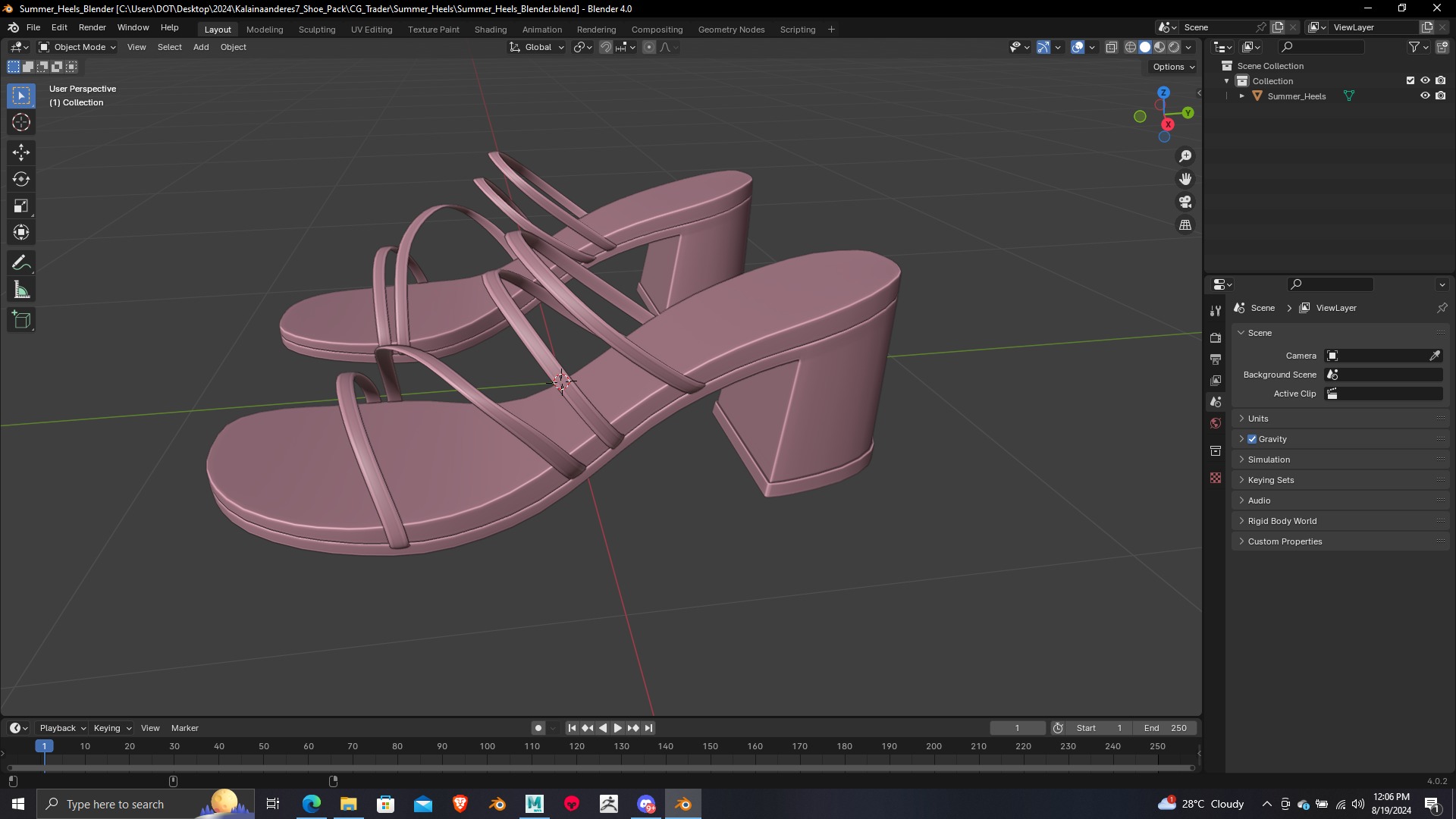Open the Output properties tab
The height and width of the screenshot is (819, 1456).
pos(1216,359)
